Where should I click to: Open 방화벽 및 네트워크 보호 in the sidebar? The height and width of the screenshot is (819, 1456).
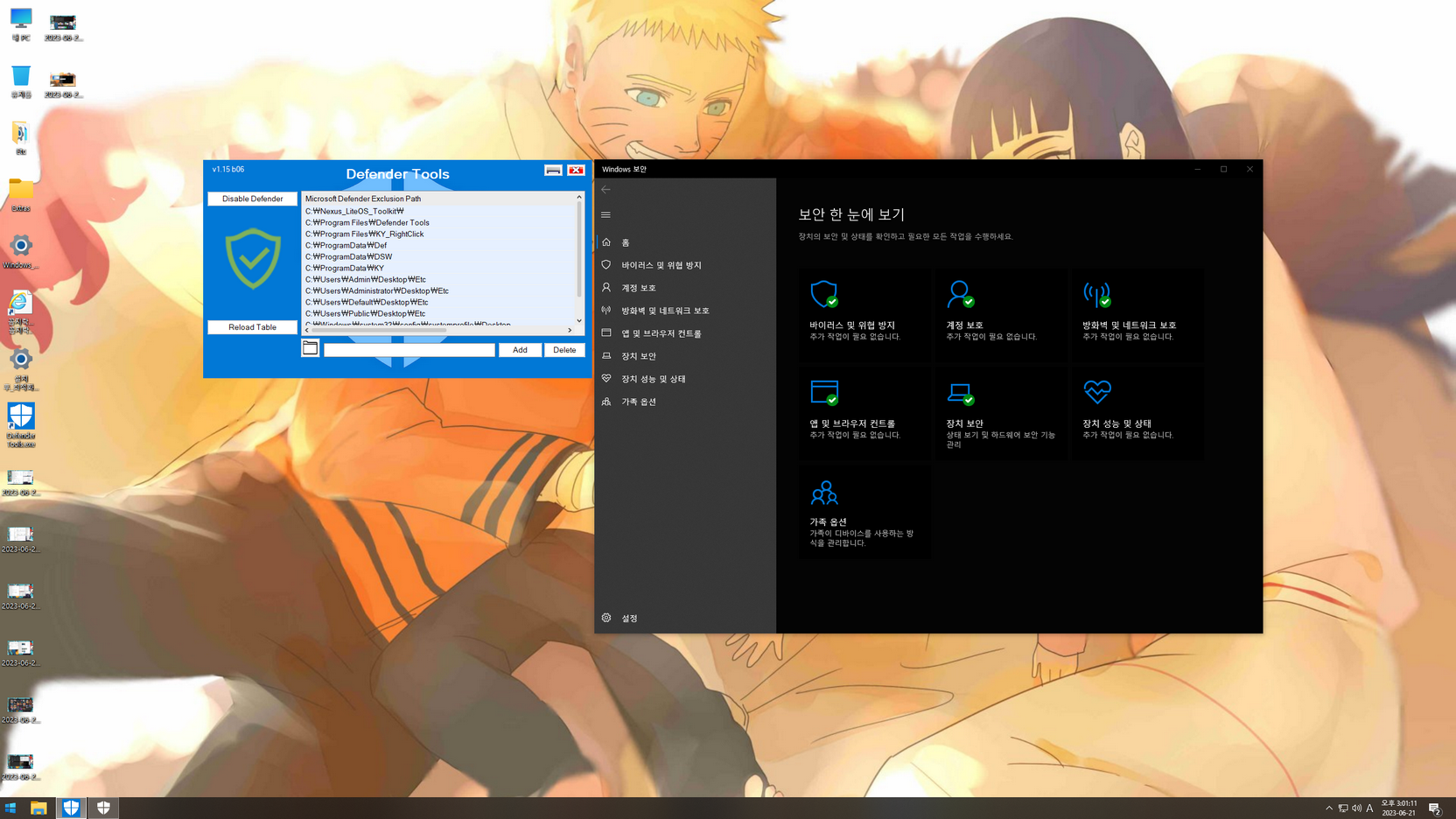click(x=685, y=311)
